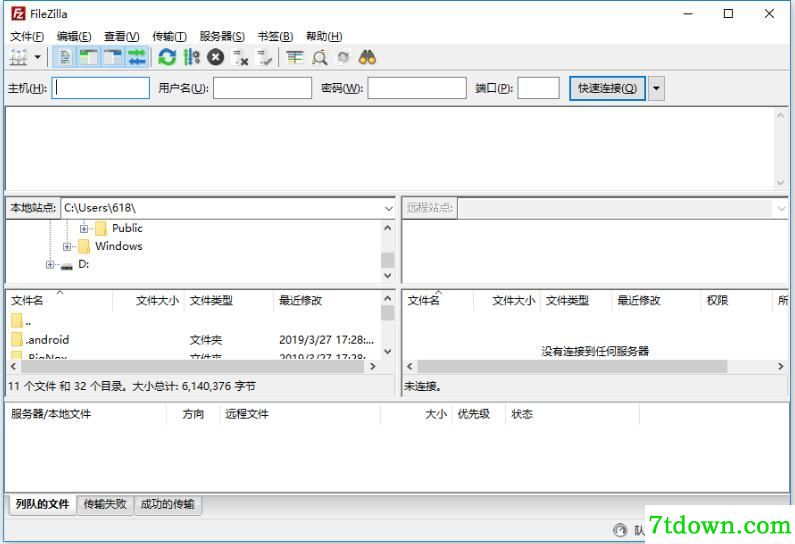Open Site Manager dropdown arrow
The height and width of the screenshot is (544, 795).
(38, 57)
